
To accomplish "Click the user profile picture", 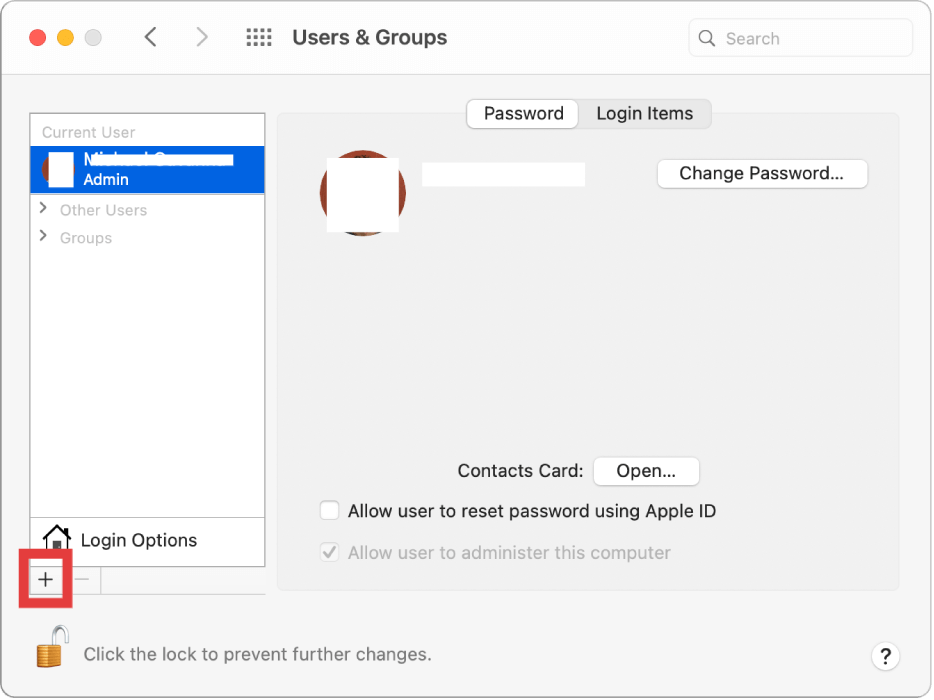I will 362,193.
